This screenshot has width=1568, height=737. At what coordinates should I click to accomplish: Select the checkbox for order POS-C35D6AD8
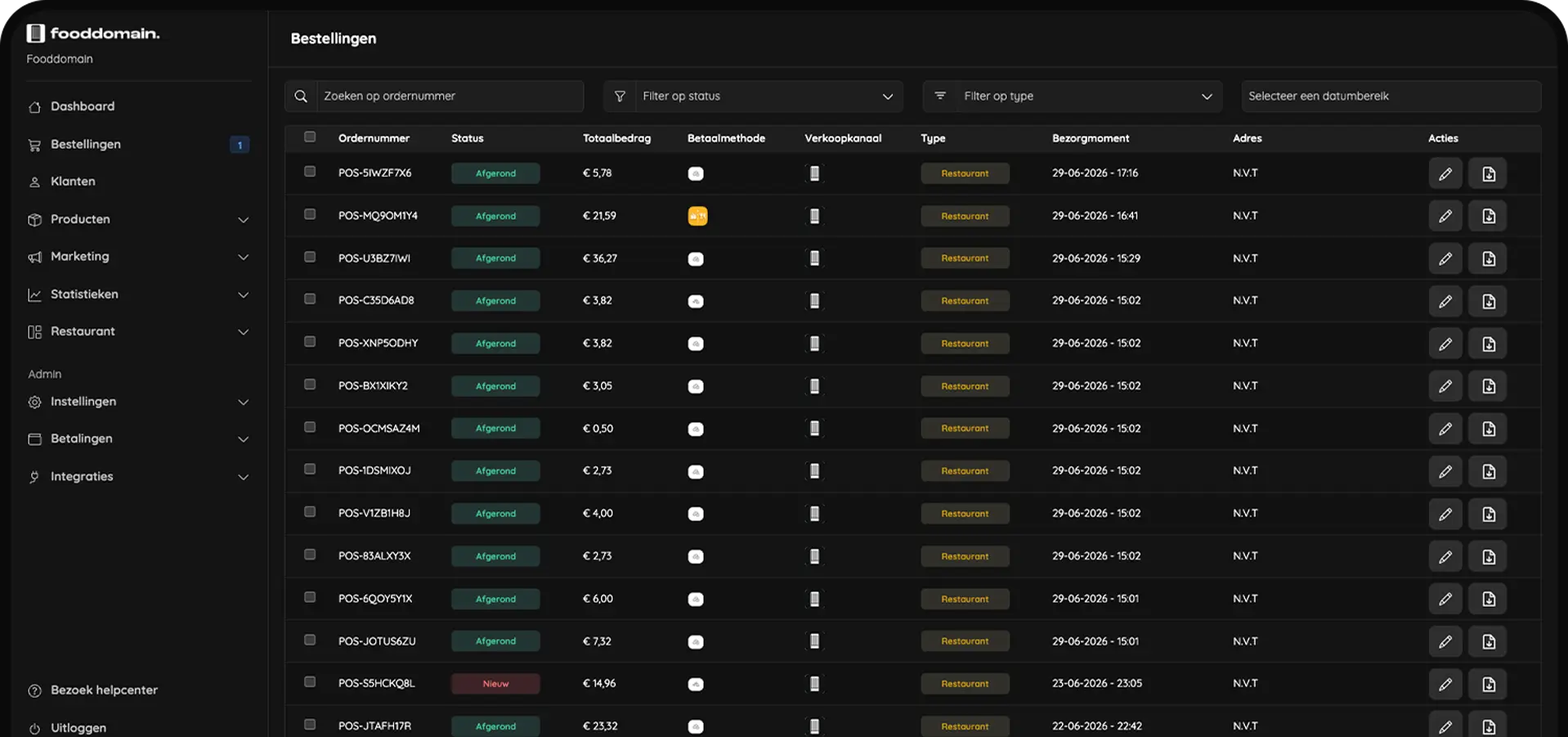[310, 299]
